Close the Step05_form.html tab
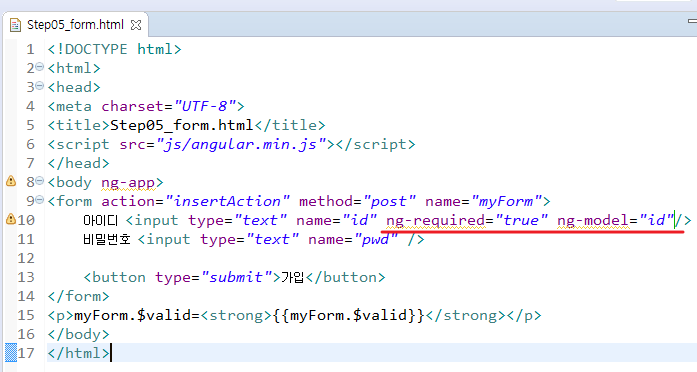 pos(136,25)
